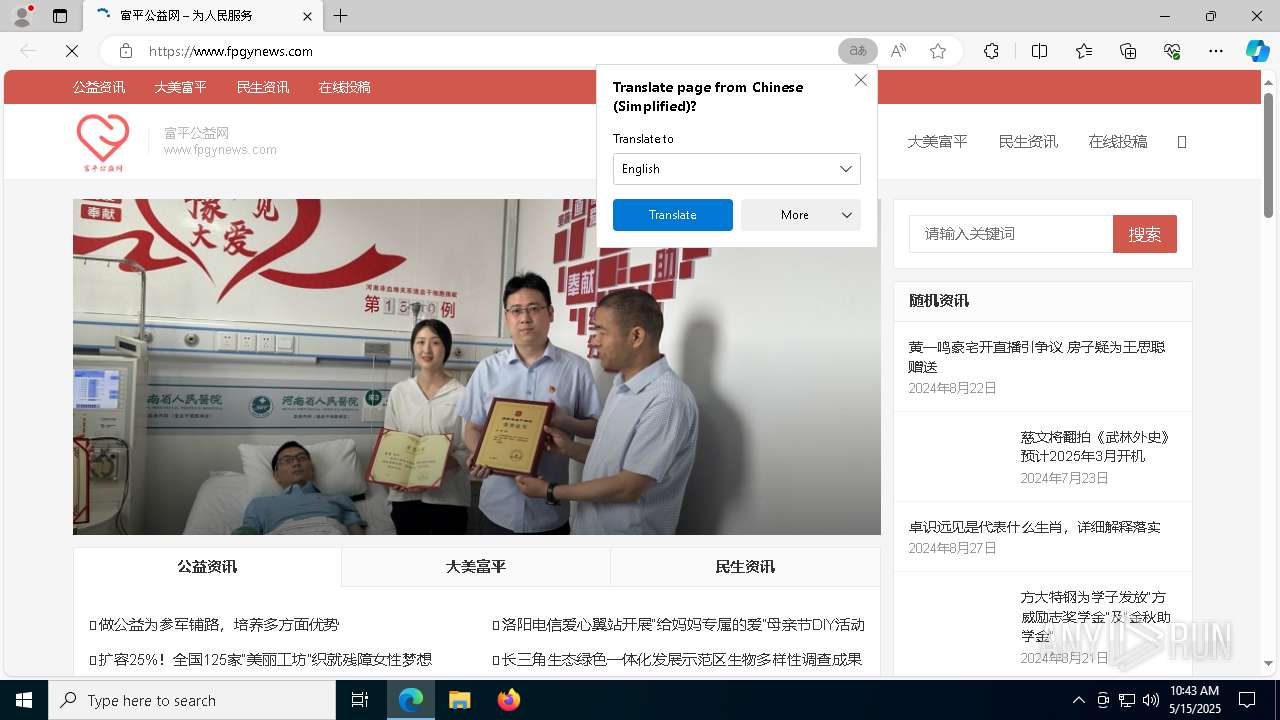Select 公益资讯 in top red bar
Screen dimensions: 1280x720
pos(99,87)
